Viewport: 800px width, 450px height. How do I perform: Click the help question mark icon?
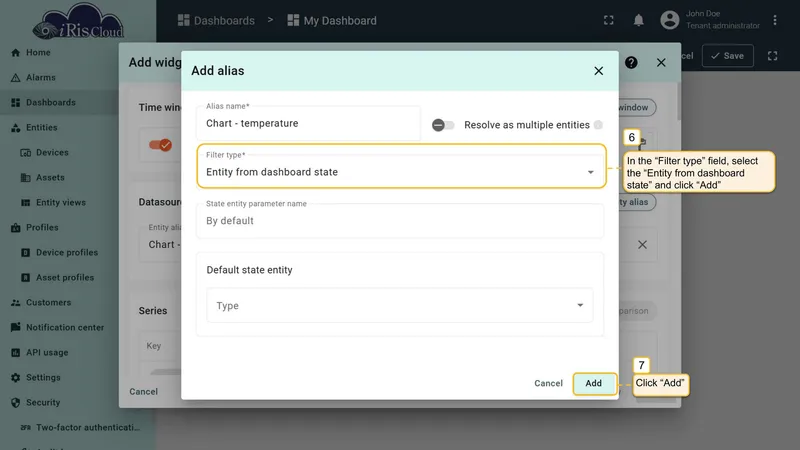click(631, 62)
